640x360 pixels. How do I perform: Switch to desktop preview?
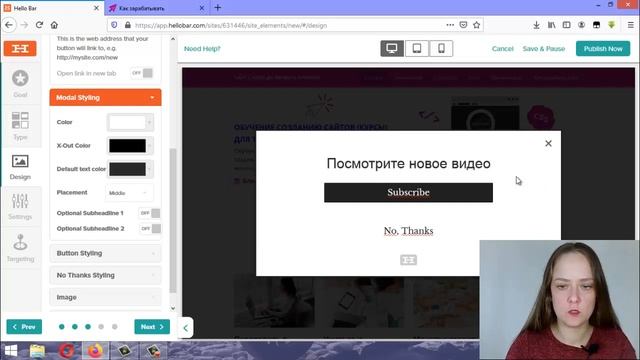[392, 49]
